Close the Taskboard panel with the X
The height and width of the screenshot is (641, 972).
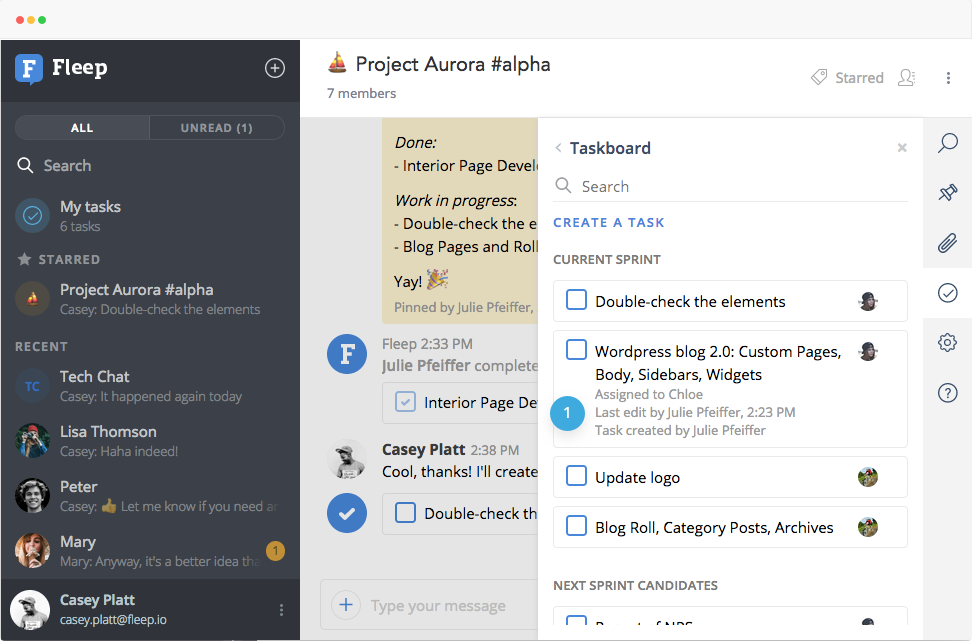click(x=902, y=148)
